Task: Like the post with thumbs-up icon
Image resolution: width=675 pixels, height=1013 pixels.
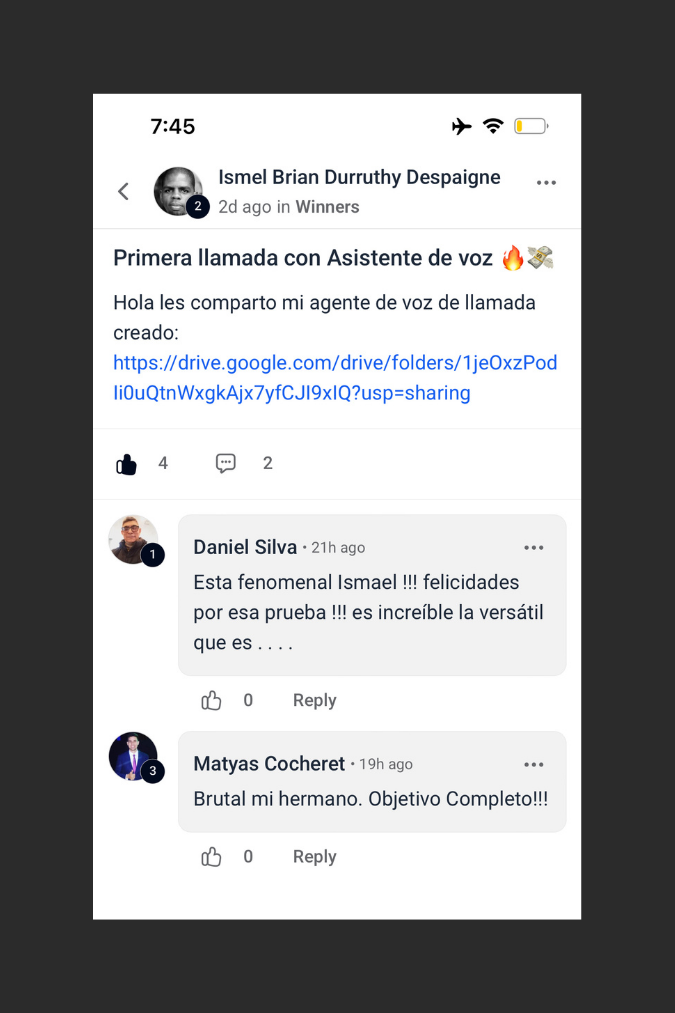Action: click(127, 464)
